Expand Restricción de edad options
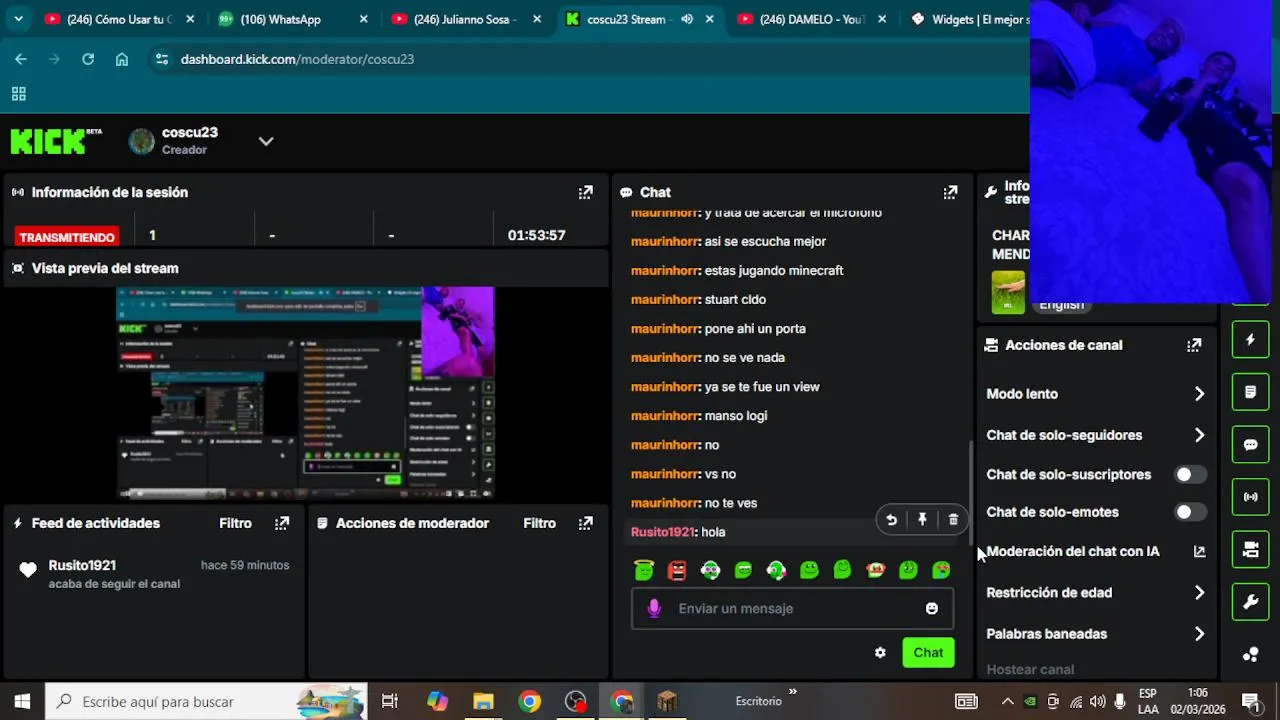 1199,593
